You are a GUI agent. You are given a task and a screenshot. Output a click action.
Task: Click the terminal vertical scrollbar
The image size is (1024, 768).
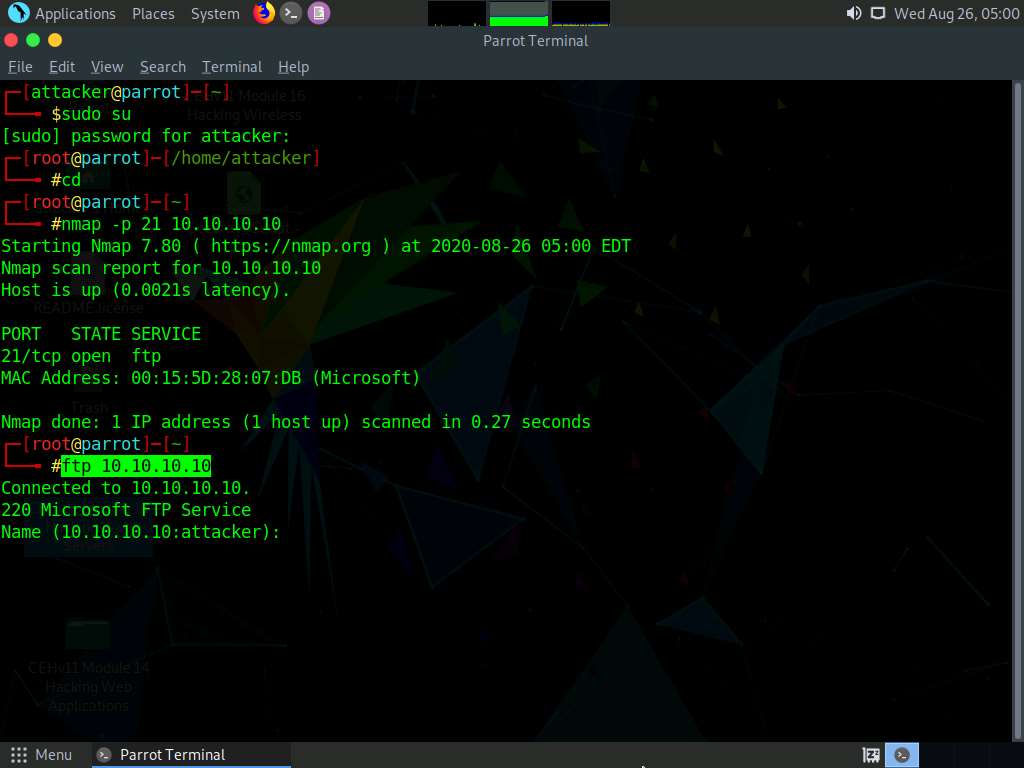(1017, 410)
